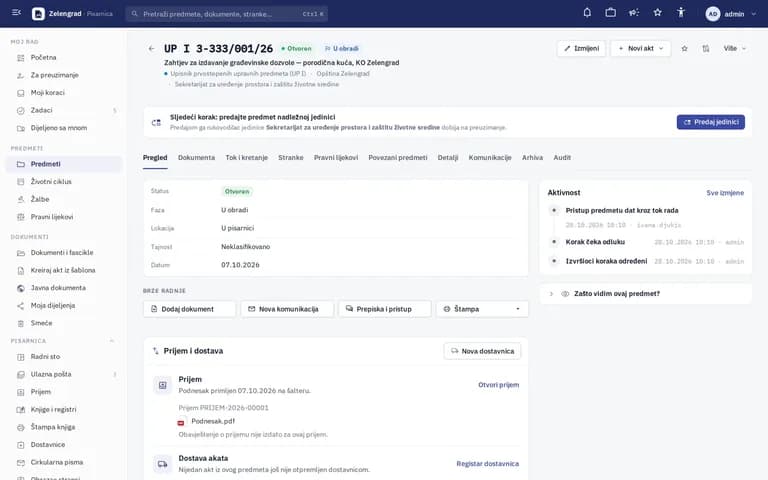Open the Komunikacije tab
768x480 pixels.
[x=490, y=158]
